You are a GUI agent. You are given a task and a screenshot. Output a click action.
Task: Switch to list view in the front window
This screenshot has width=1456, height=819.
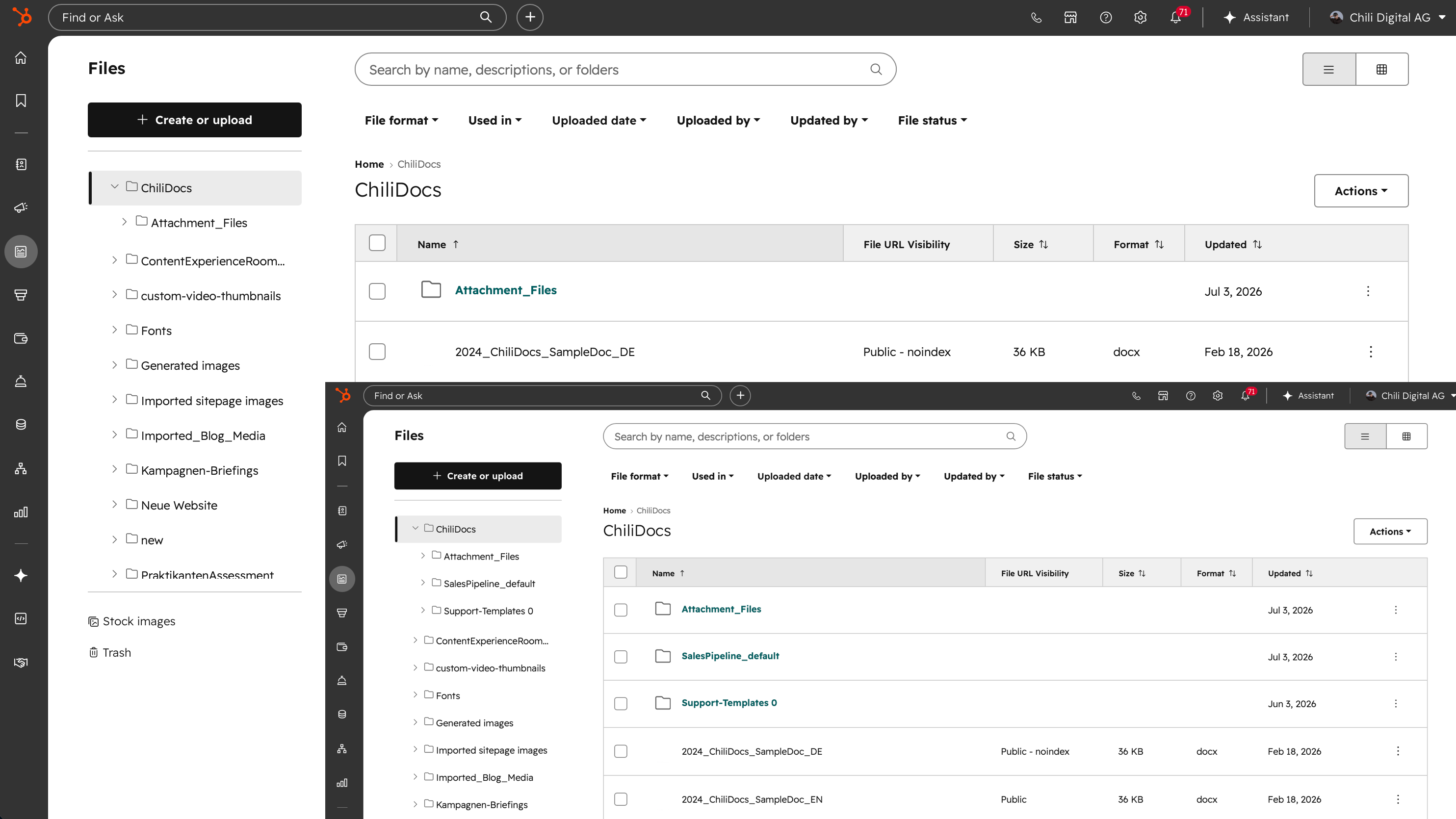[1365, 436]
